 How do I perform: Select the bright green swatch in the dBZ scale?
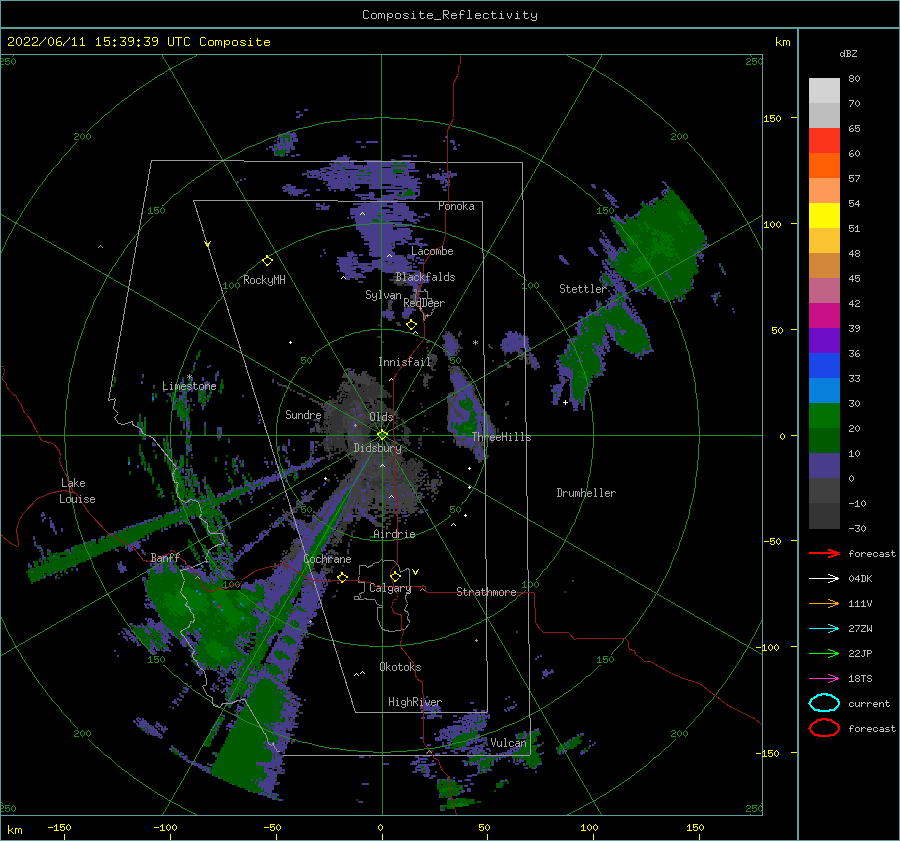(824, 416)
